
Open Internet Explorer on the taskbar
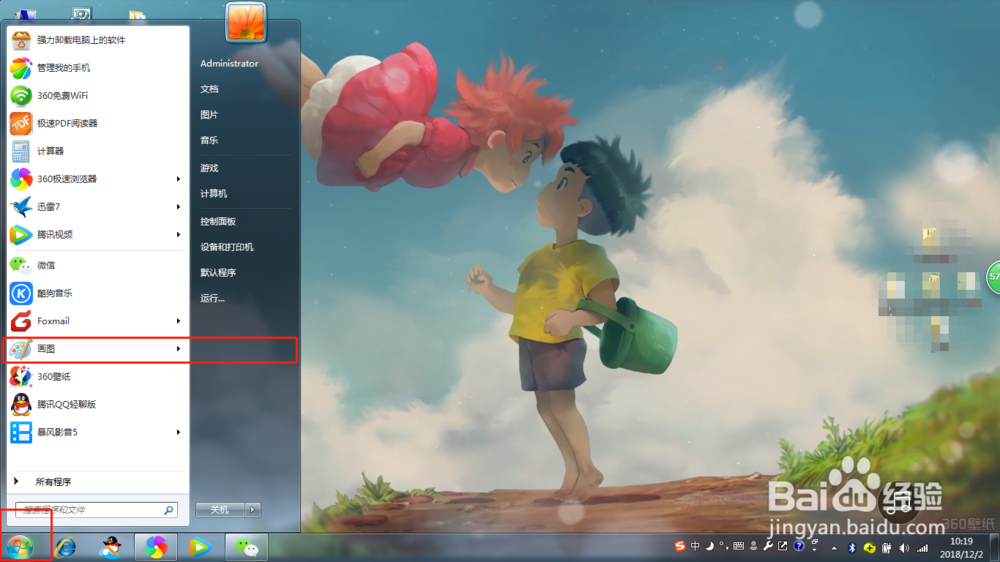pyautogui.click(x=65, y=547)
